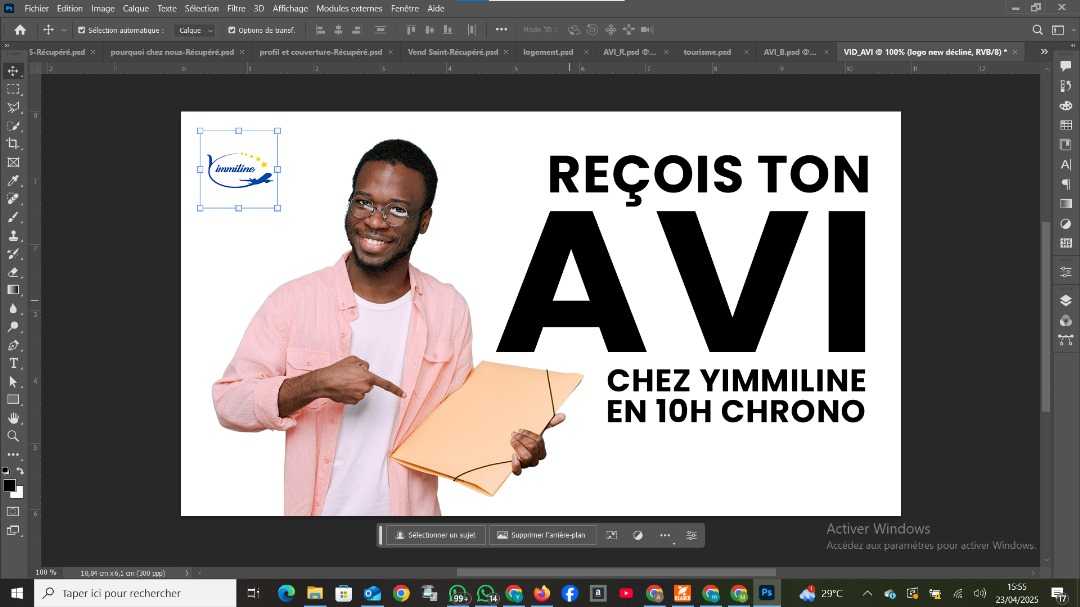Click the background color swatch

click(x=18, y=493)
